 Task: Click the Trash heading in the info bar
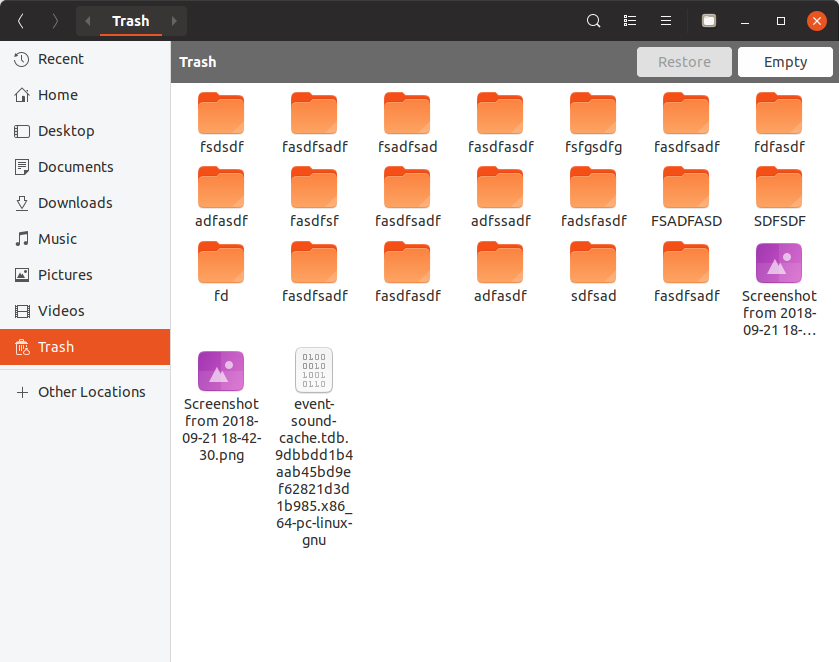pyautogui.click(x=198, y=62)
